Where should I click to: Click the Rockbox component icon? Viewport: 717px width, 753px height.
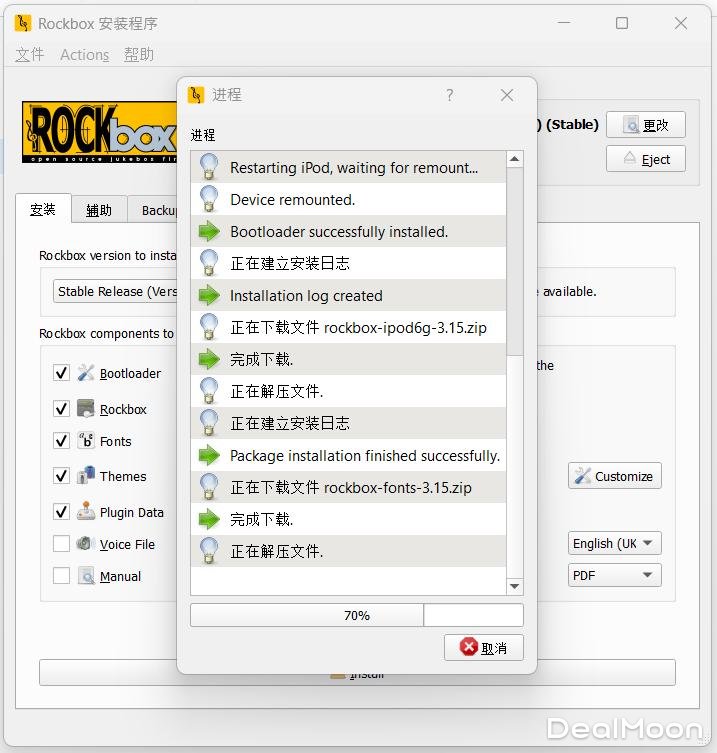coord(86,409)
